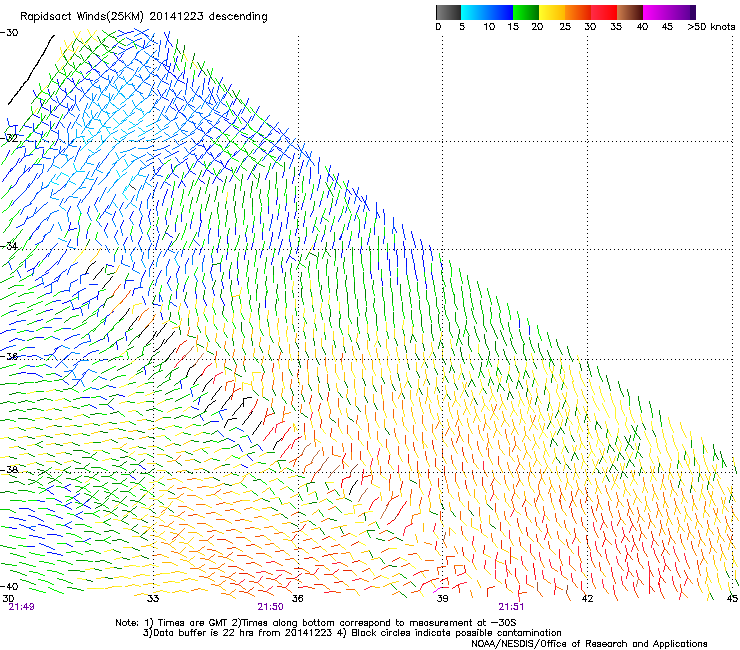This screenshot has width=740, height=650.
Task: Click the 'NOAA/NESDIS/Office of Research and Applications' credit
Action: pyautogui.click(x=589, y=644)
